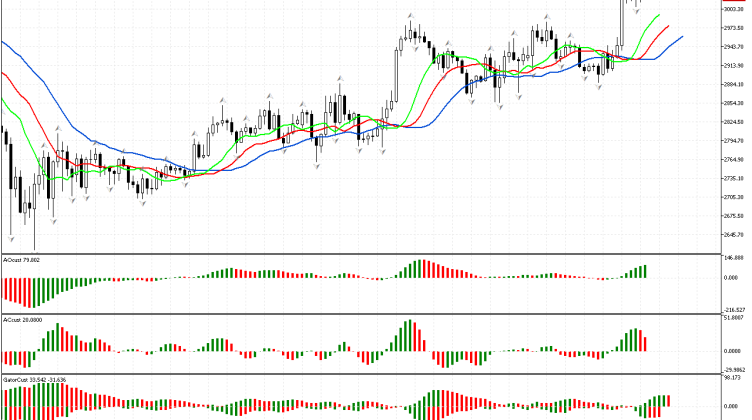Viewport: 752px width, 420px height.
Task: Click the 146.888 AOcust scale value
Action: click(734, 258)
